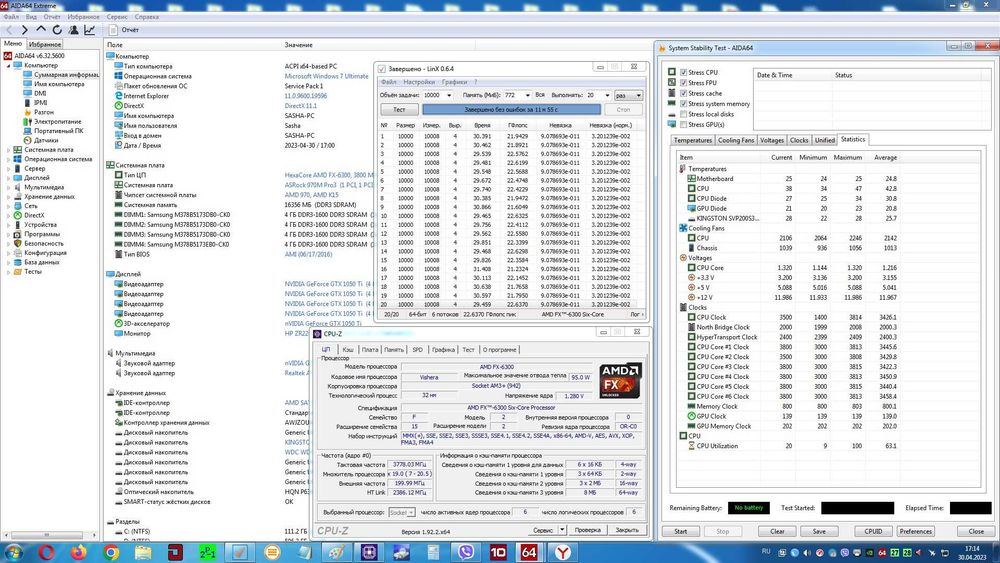Open the Отчёт report toolbar item
1000x563 pixels.
tap(124, 30)
